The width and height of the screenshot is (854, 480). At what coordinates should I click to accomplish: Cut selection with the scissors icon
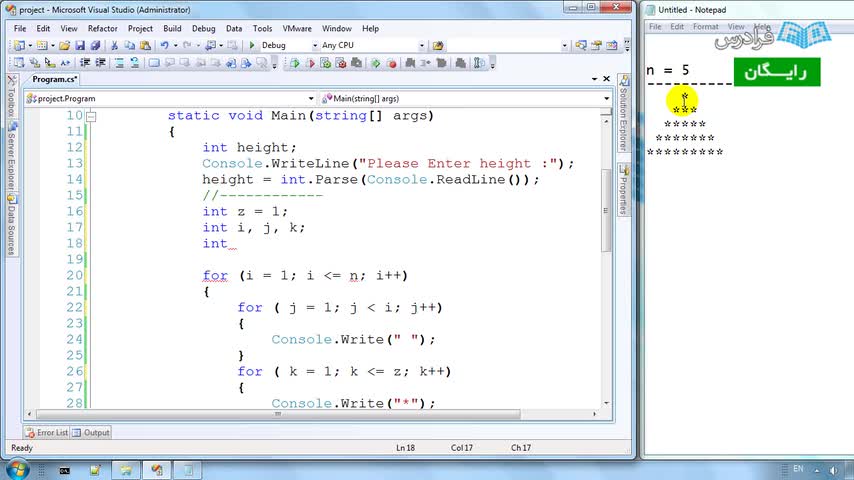pyautogui.click(x=114, y=46)
